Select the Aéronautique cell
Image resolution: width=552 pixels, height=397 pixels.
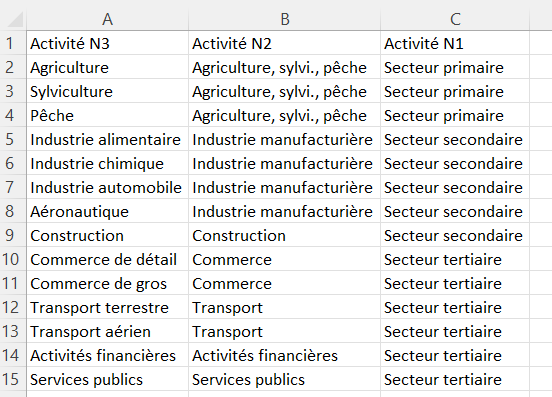(107, 211)
